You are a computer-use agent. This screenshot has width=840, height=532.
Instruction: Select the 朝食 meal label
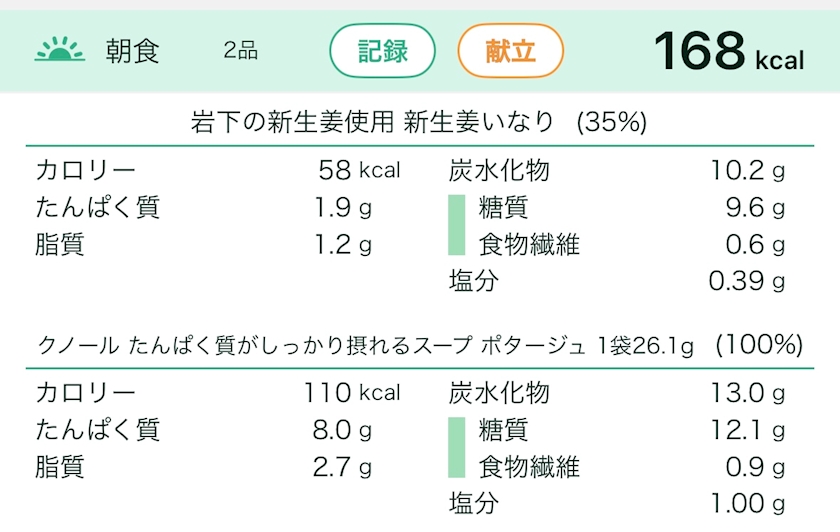coord(133,51)
